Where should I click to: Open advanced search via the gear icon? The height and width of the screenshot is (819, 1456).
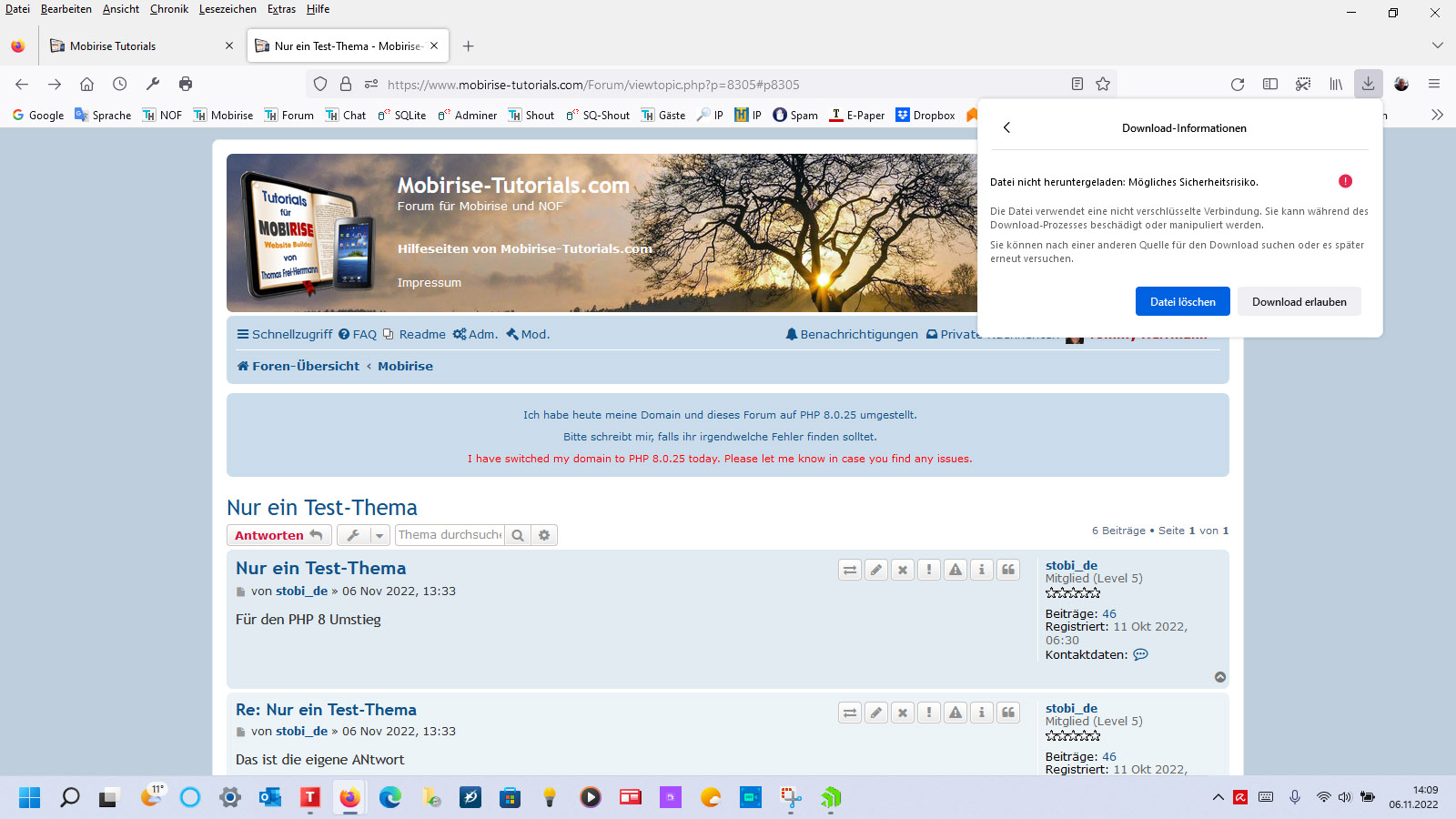544,535
